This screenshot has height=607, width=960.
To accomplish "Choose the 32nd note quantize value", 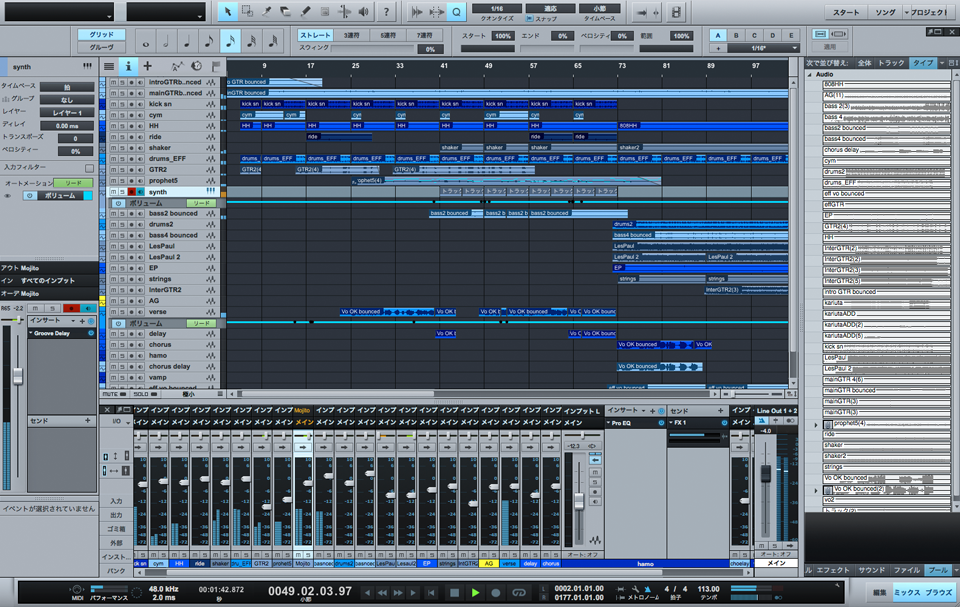I will [251, 42].
